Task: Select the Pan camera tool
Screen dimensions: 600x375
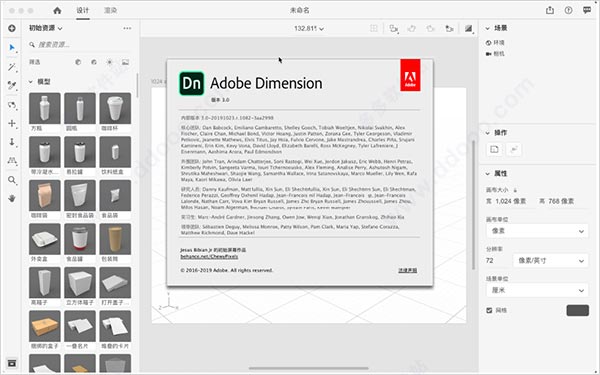Action: coord(12,123)
